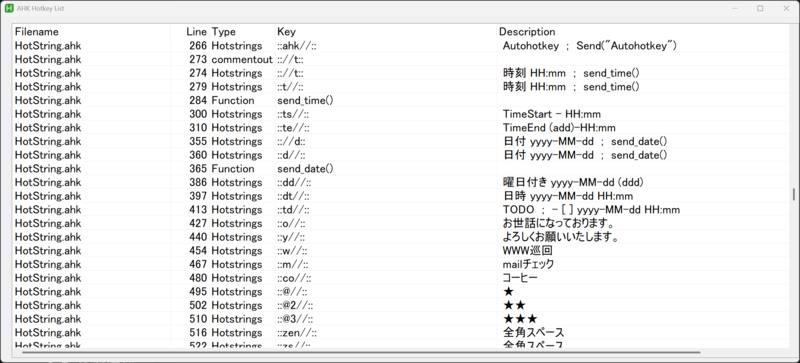Select the ::ahk//:: hotstring row
The image size is (800, 363).
(401, 45)
